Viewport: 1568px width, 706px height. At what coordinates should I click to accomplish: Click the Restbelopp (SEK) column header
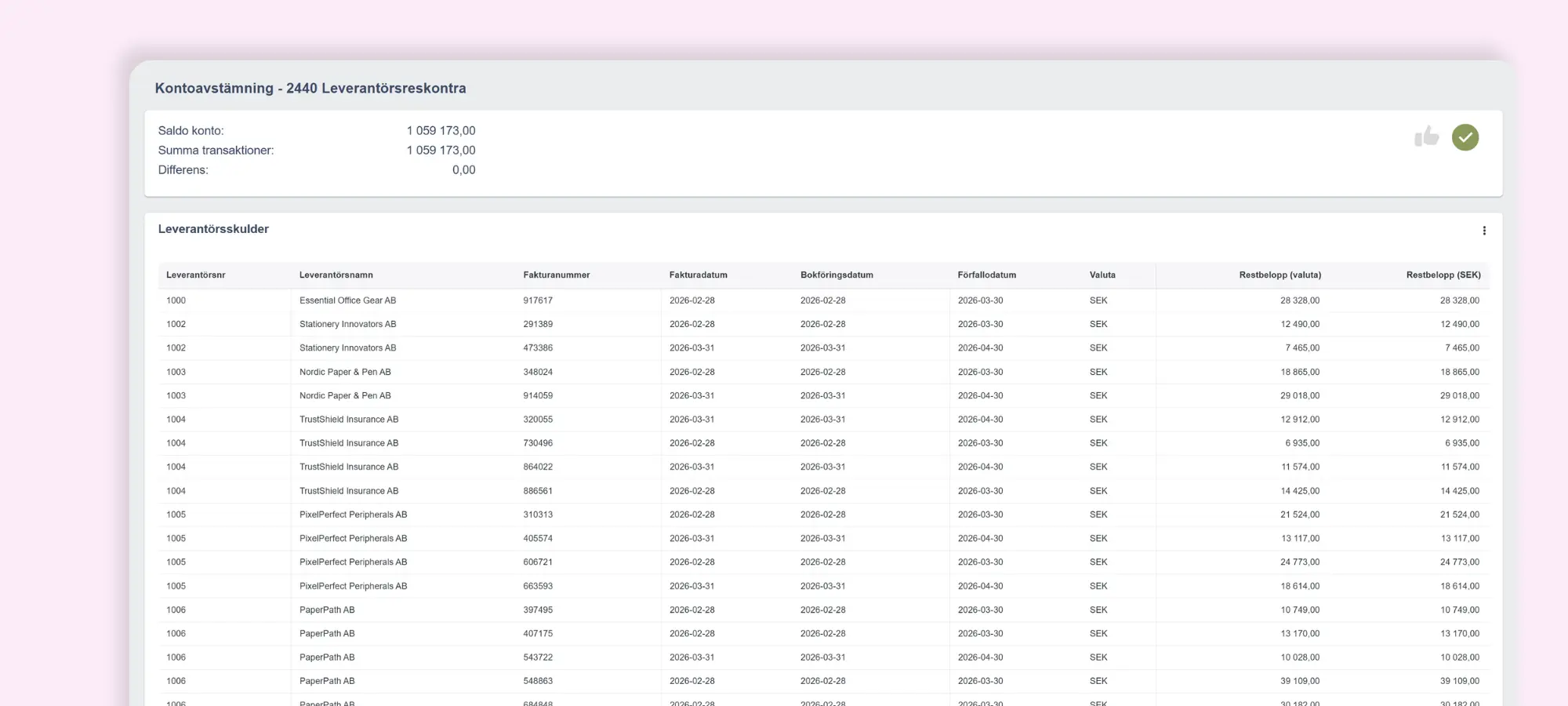(1443, 275)
